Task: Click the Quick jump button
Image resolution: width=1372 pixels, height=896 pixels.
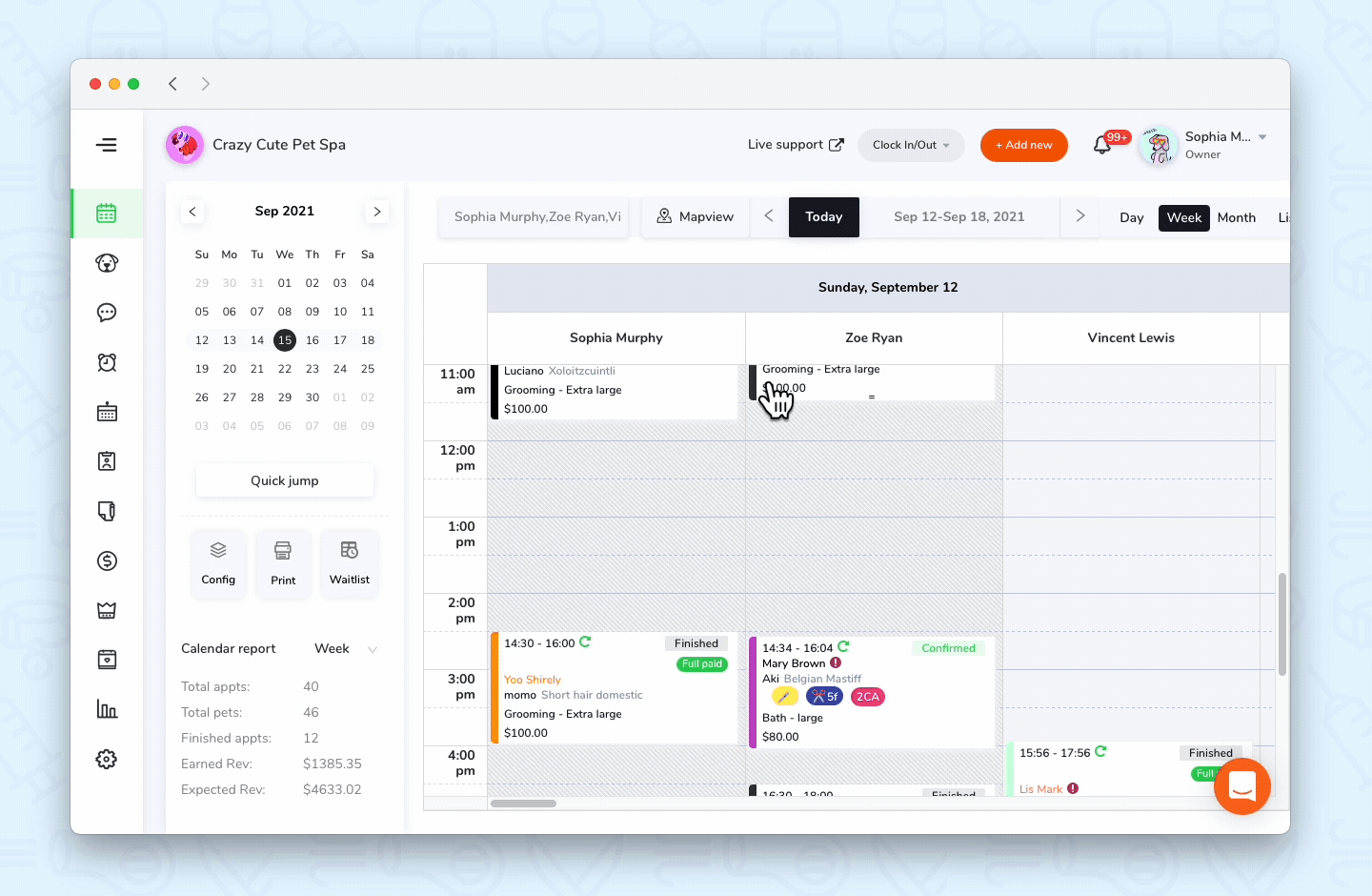Action: click(x=285, y=480)
